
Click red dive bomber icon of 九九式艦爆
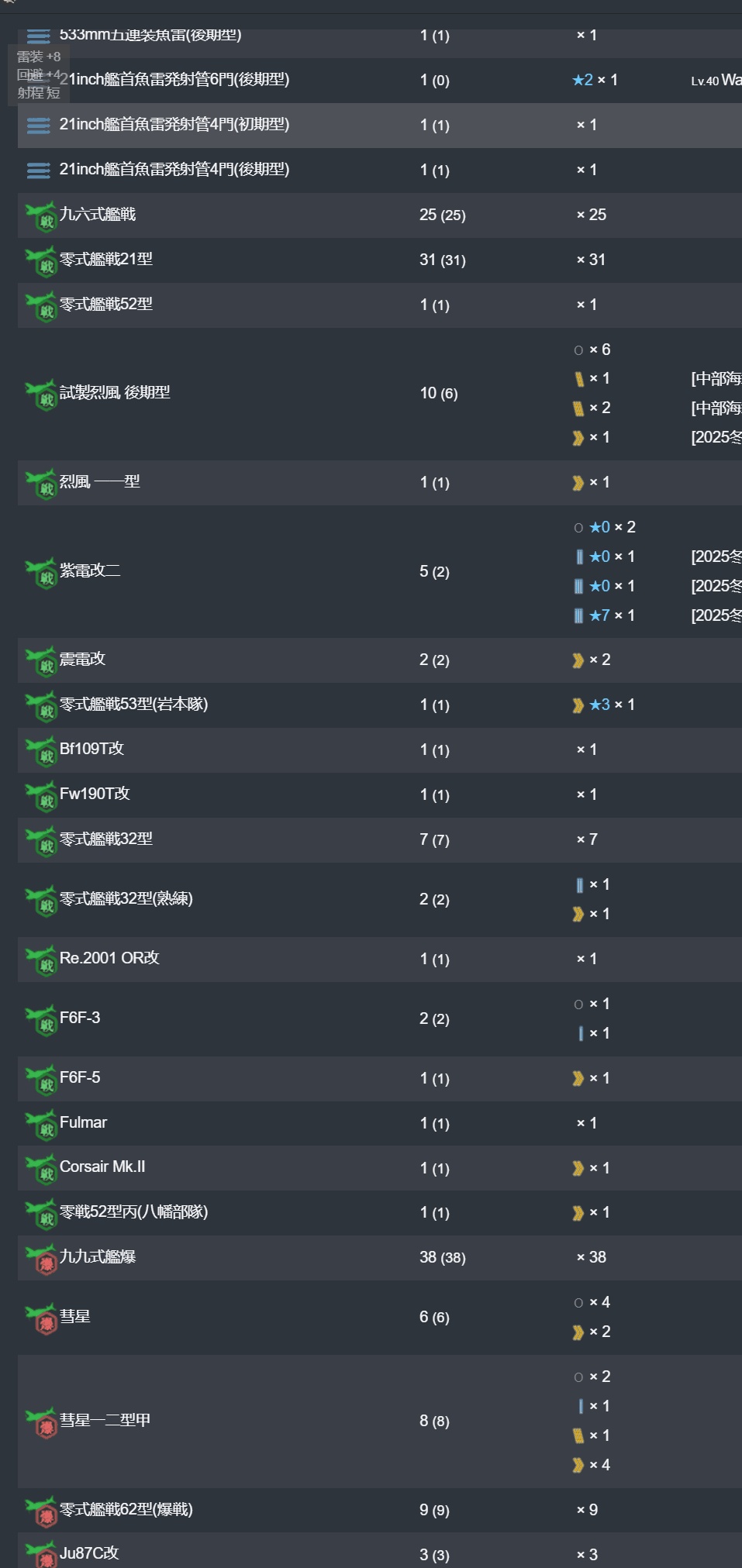(40, 1259)
